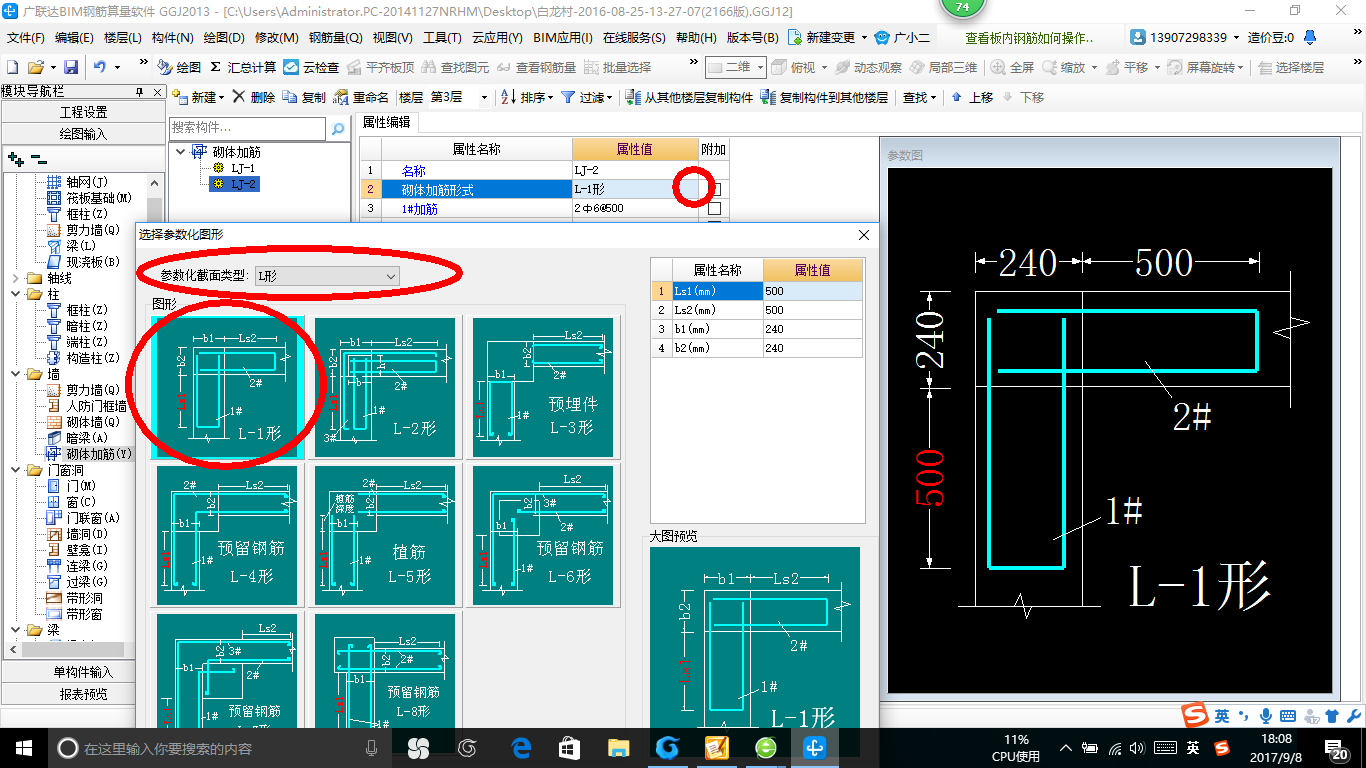1366x768 pixels.
Task: Click the undo arrow icon
Action: pos(100,67)
